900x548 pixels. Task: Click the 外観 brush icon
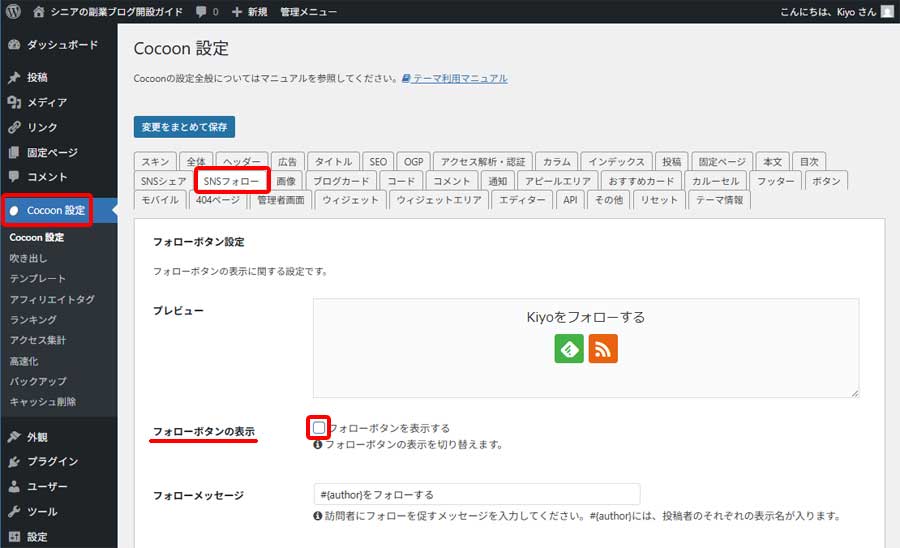14,437
